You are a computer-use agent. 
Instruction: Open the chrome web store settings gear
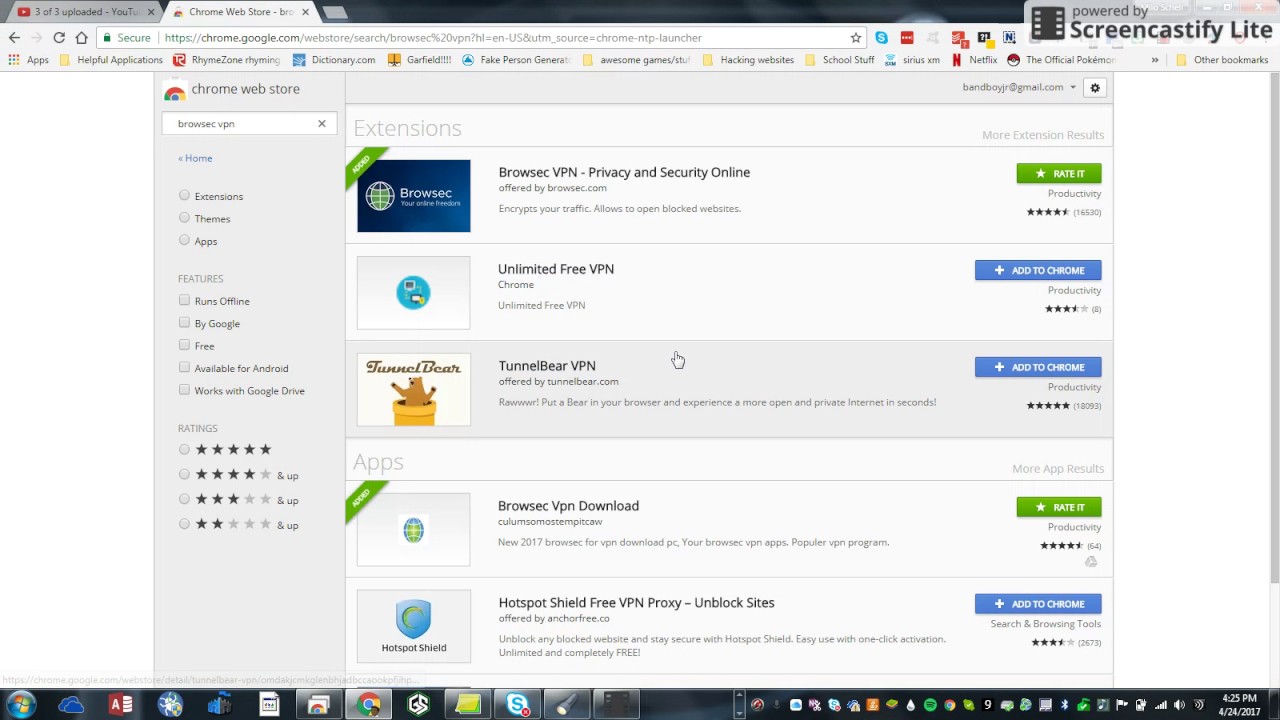(1095, 88)
